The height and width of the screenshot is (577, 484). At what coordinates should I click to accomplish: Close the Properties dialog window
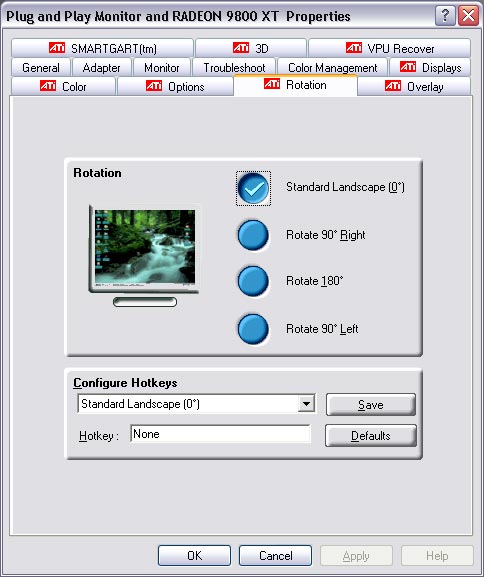468,16
